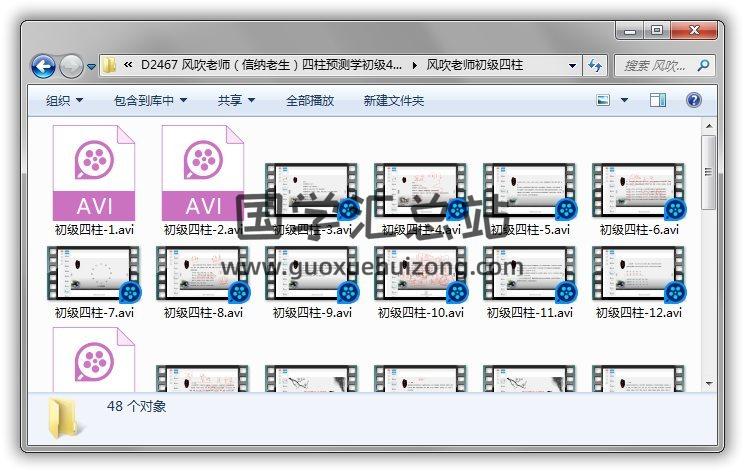Click the 新建文件夹 button
The image size is (745, 473).
pyautogui.click(x=393, y=100)
